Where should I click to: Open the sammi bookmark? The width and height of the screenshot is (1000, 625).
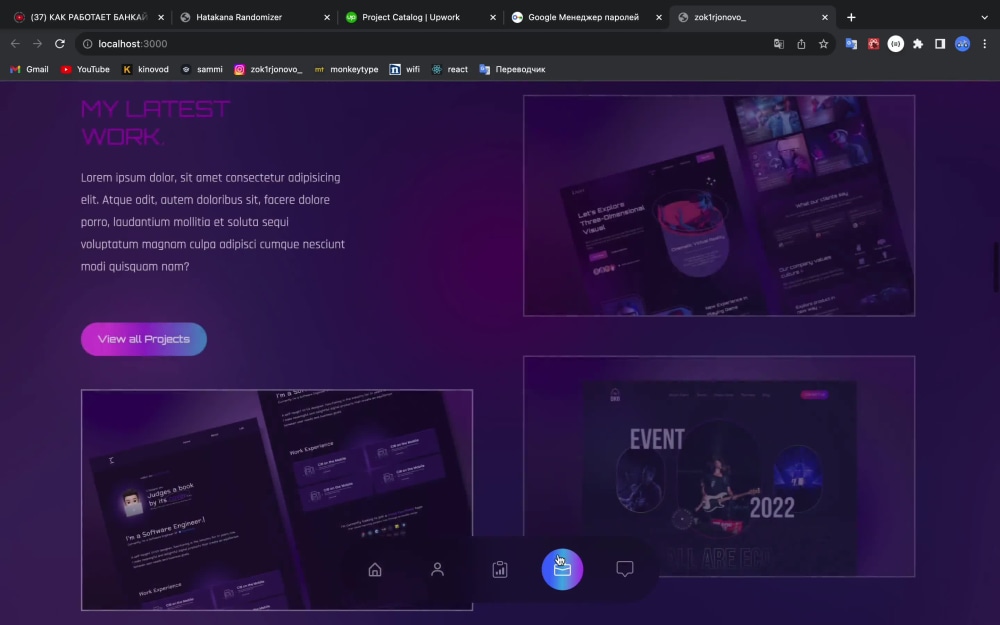202,70
